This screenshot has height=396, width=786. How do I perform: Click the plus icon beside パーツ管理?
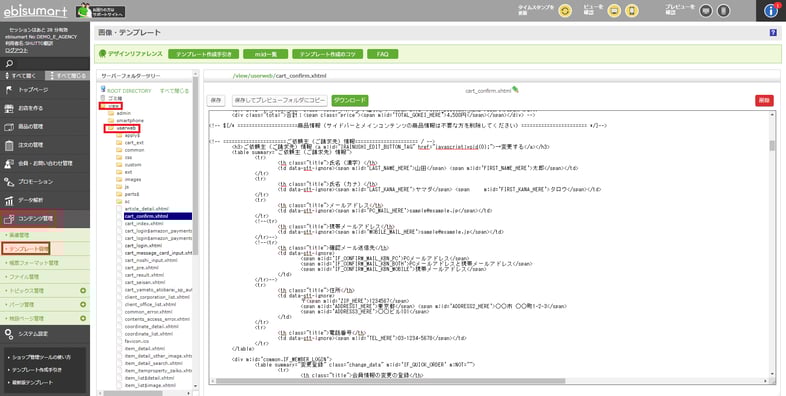click(83, 305)
